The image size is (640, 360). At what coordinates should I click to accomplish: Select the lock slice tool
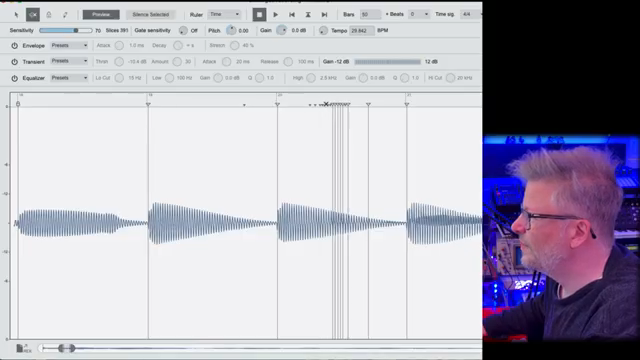[49, 15]
